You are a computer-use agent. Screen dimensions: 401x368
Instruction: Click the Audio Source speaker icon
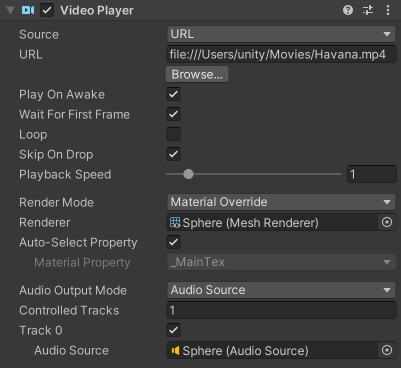[x=175, y=350]
